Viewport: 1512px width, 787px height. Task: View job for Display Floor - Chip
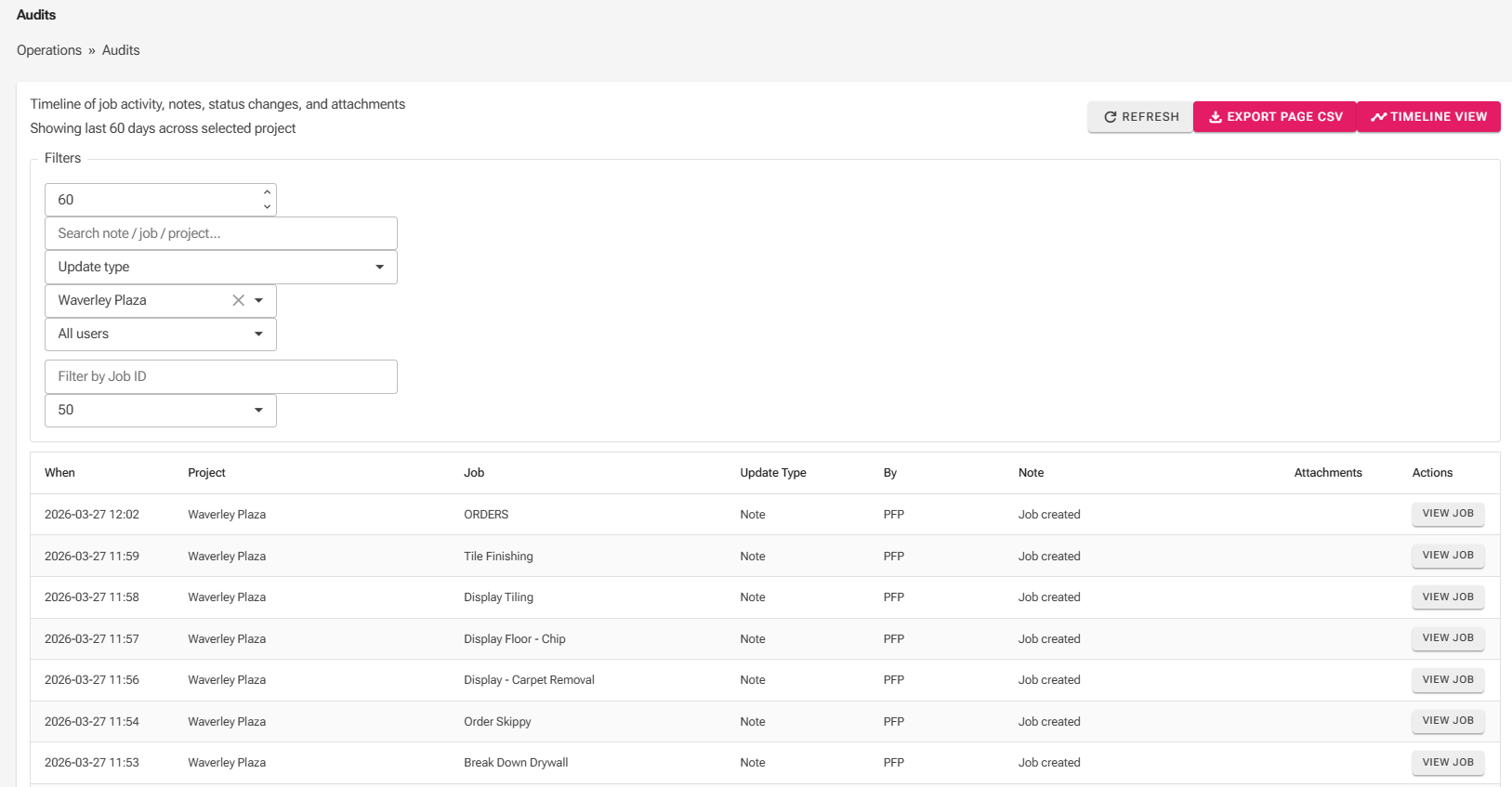click(1448, 638)
